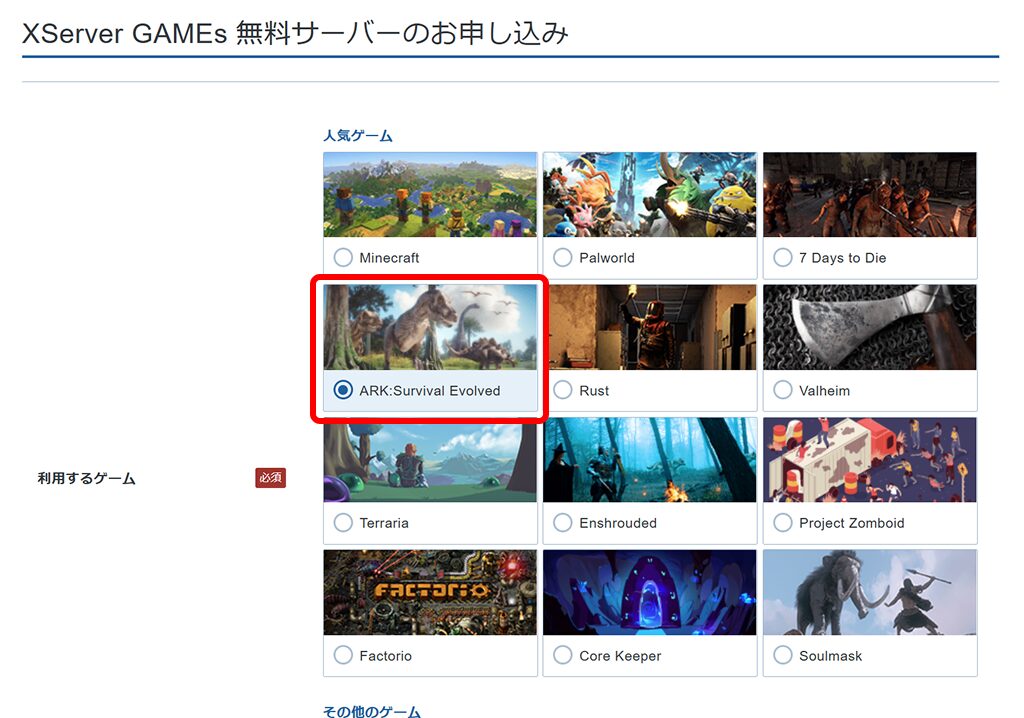
Task: Choose Terraria radio button
Action: coord(343,523)
